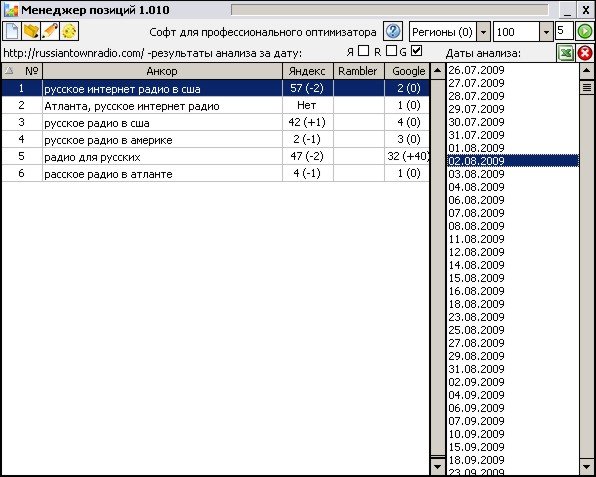Click the pencil edit project icon
596x477 pixels.
tap(50, 31)
